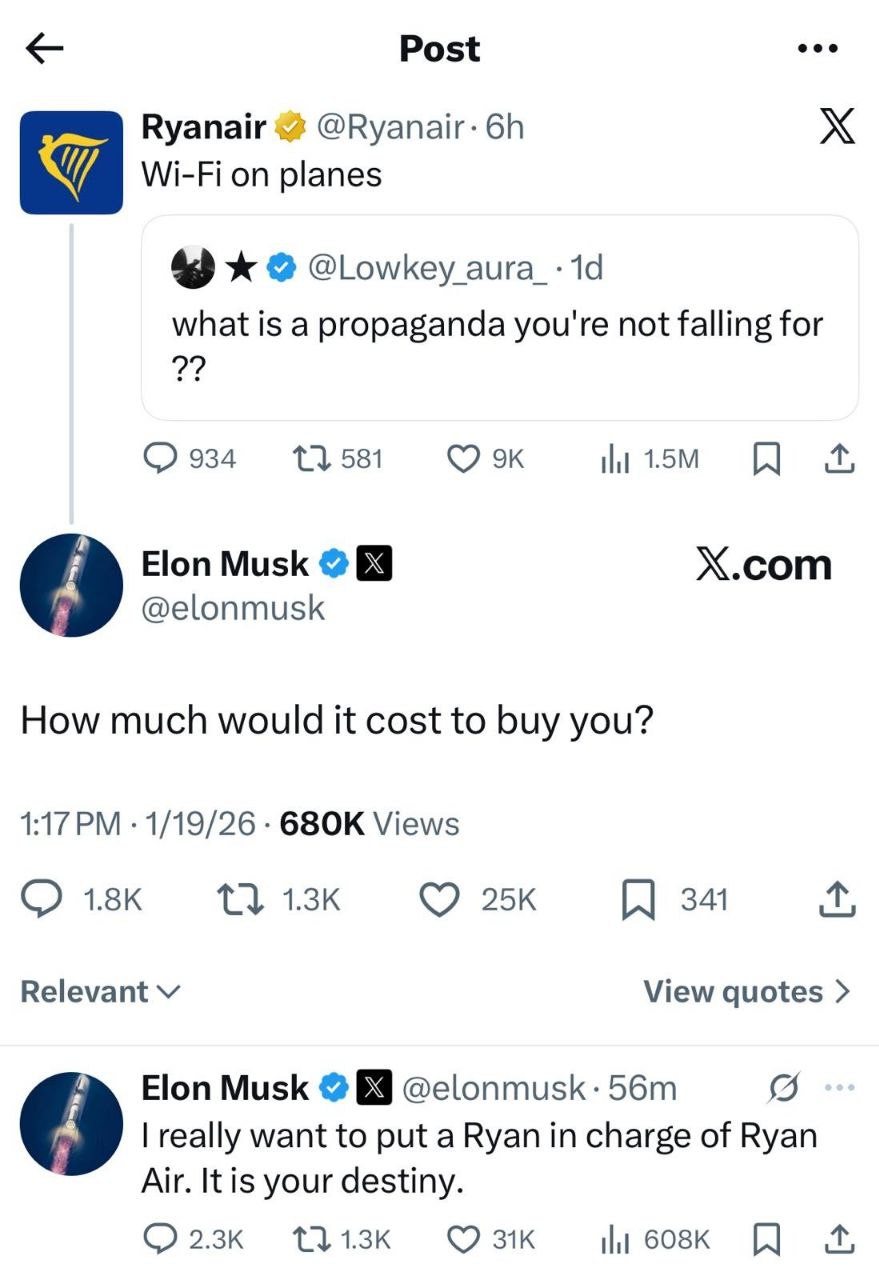View analytics on Elon's Ryan Air reply
The image size is (879, 1280).
[611, 1240]
